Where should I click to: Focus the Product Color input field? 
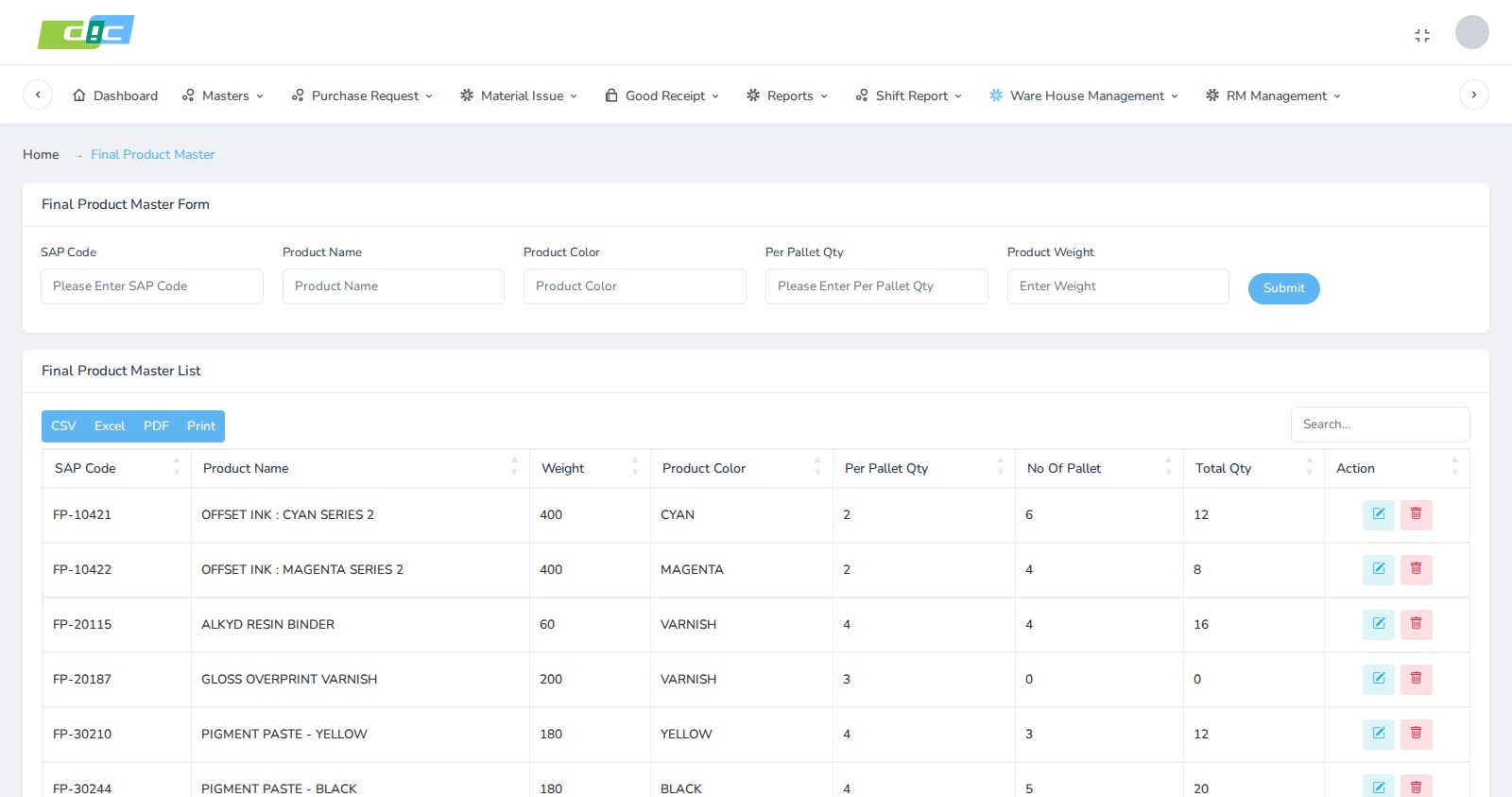click(x=635, y=286)
